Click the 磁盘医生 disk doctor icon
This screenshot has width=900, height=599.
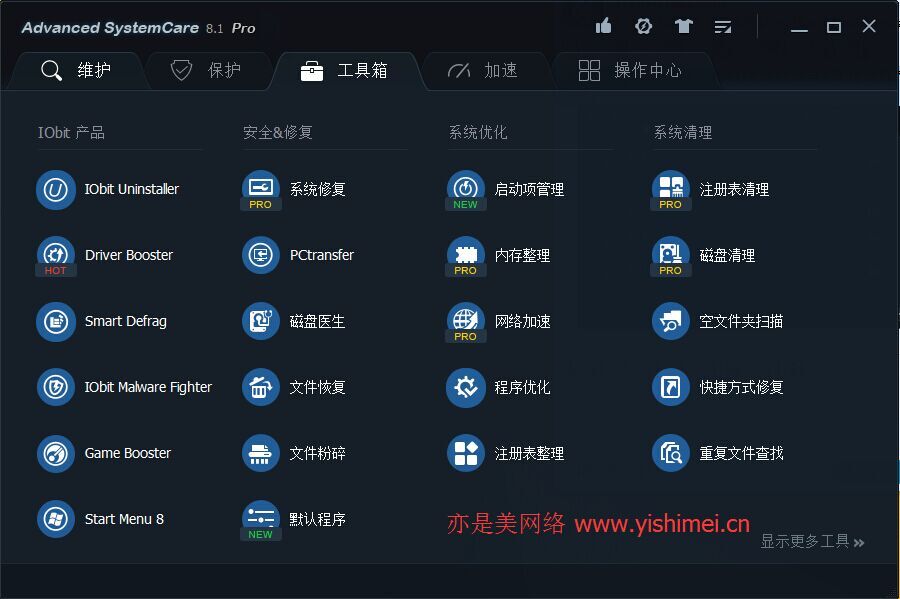(261, 321)
